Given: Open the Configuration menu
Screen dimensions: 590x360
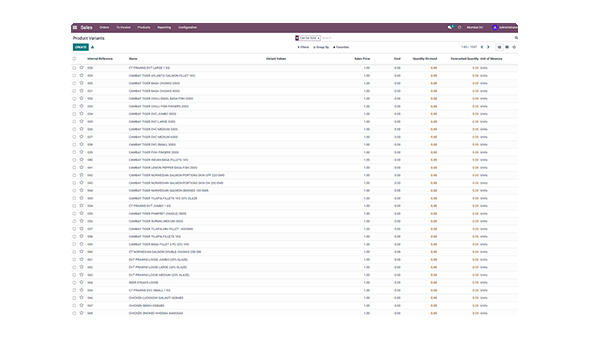Looking at the screenshot, I should pyautogui.click(x=187, y=27).
